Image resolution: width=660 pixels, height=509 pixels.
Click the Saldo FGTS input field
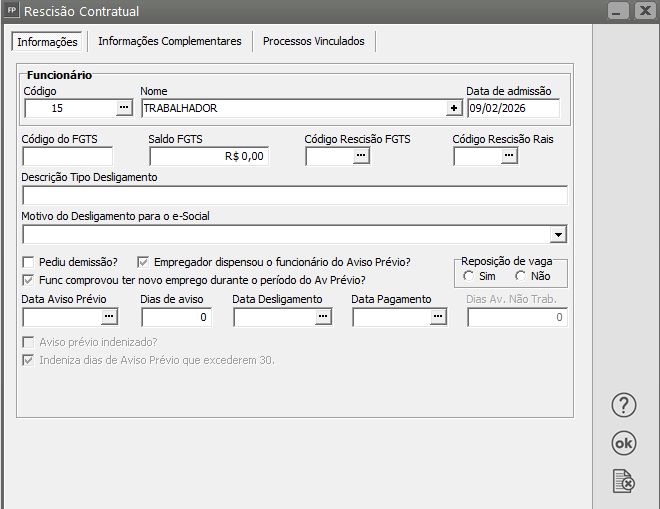[208, 156]
